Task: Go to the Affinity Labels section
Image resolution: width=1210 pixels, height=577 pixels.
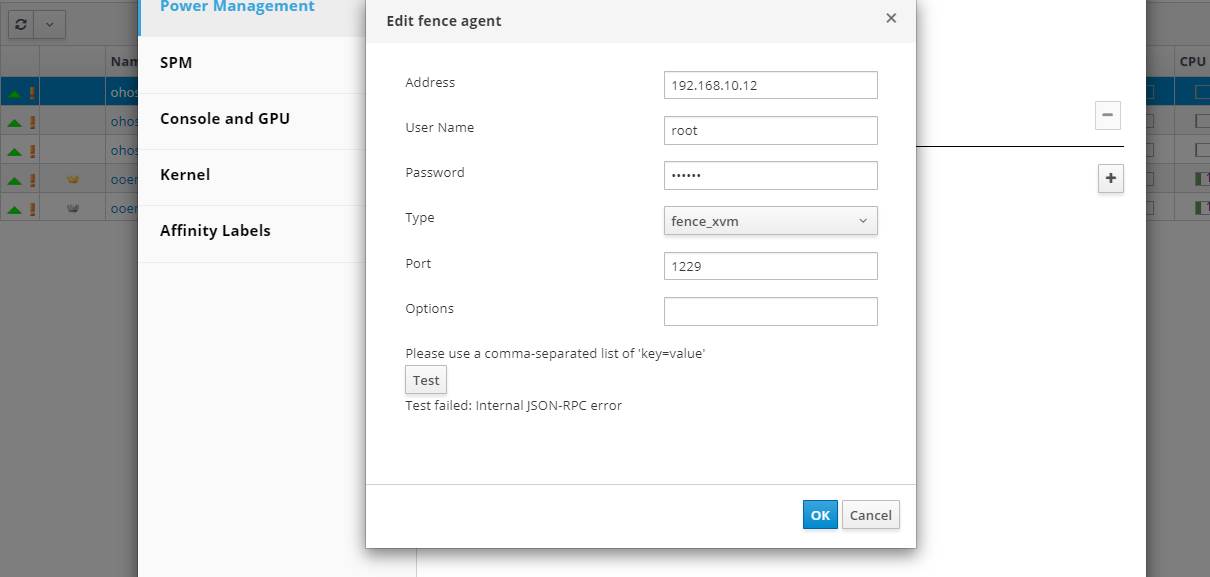Action: pos(215,231)
